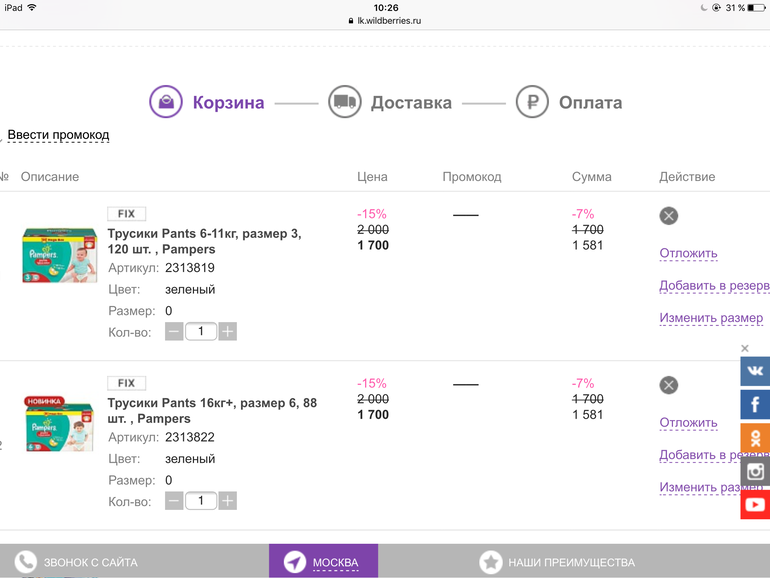This screenshot has width=770, height=578.
Task: Open the Москва city selector
Action: point(323,562)
